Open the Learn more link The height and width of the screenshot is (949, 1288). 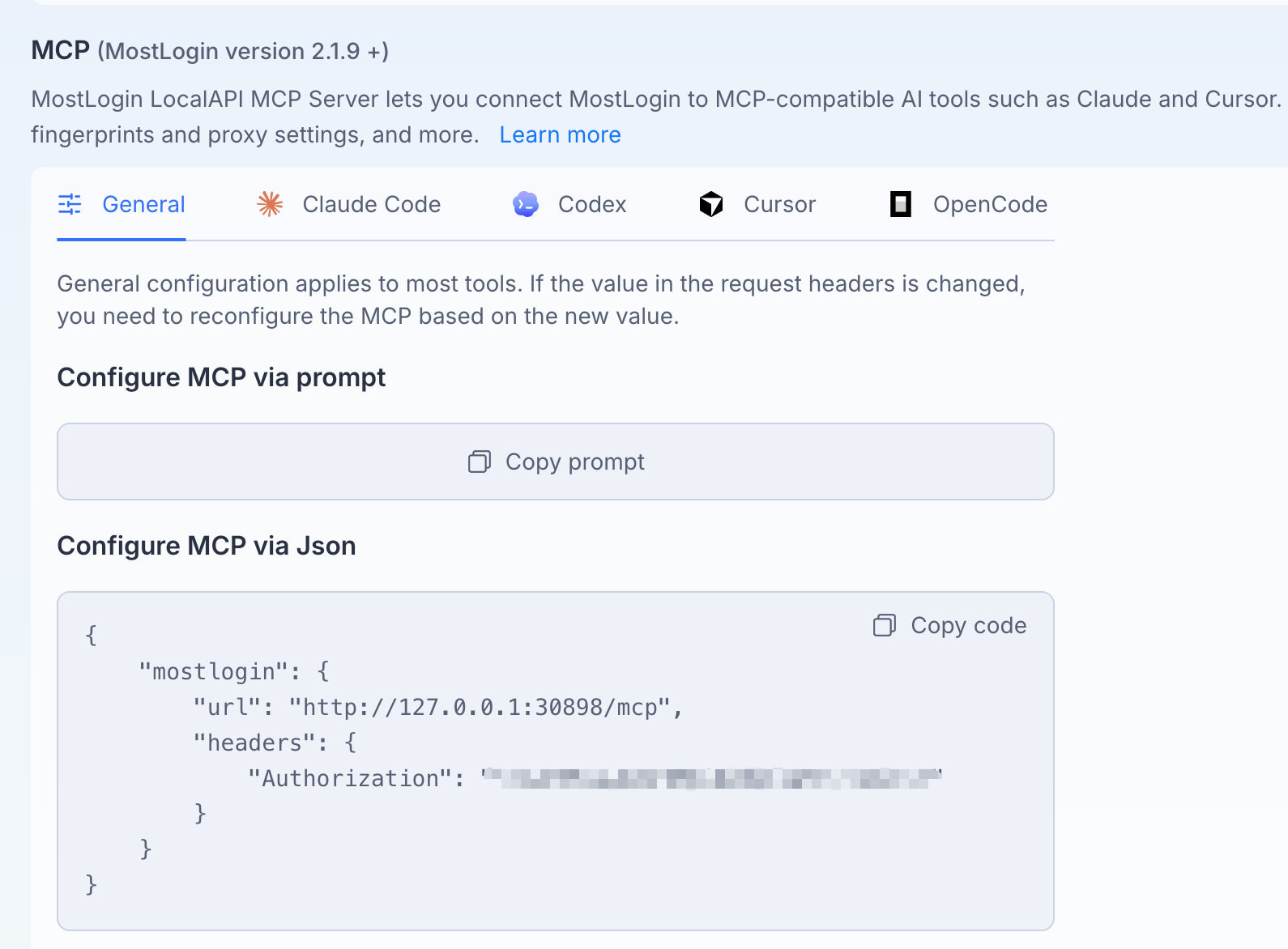tap(561, 134)
